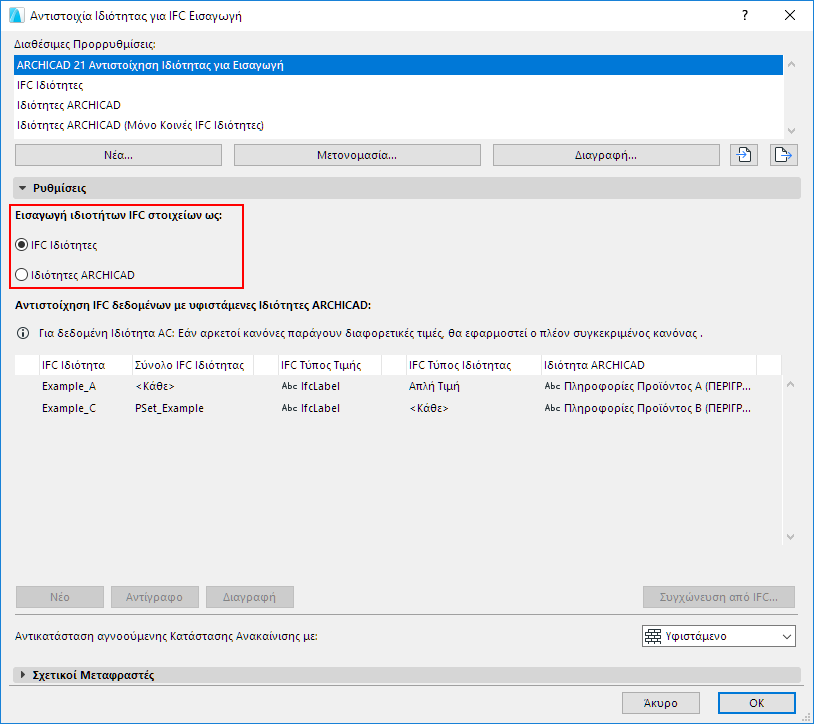
Task: Confirm with the OK button
Action: click(756, 703)
